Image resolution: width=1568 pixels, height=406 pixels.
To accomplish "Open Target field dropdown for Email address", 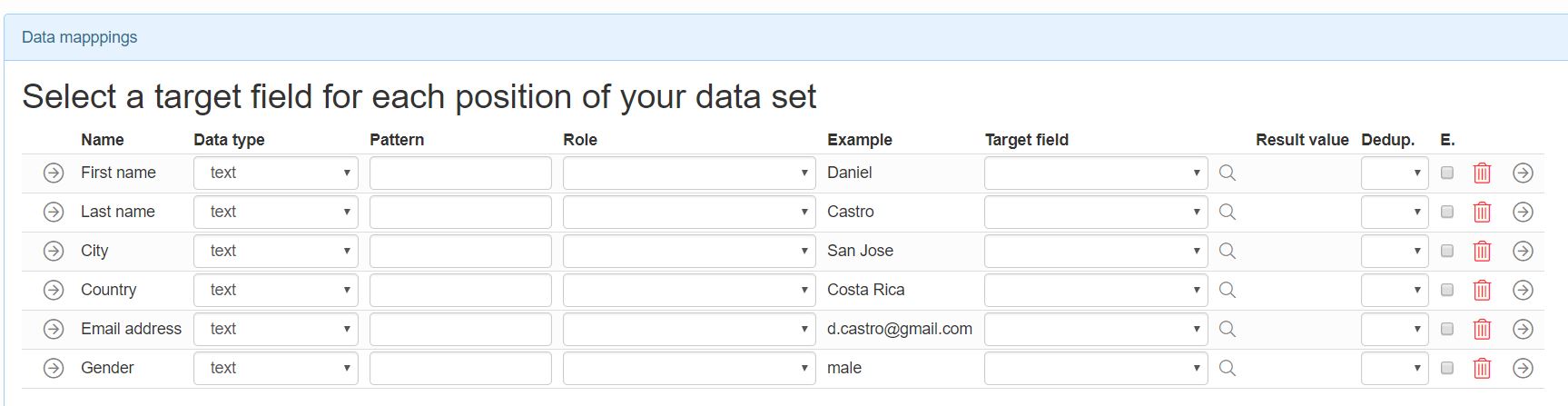I will 1096,329.
